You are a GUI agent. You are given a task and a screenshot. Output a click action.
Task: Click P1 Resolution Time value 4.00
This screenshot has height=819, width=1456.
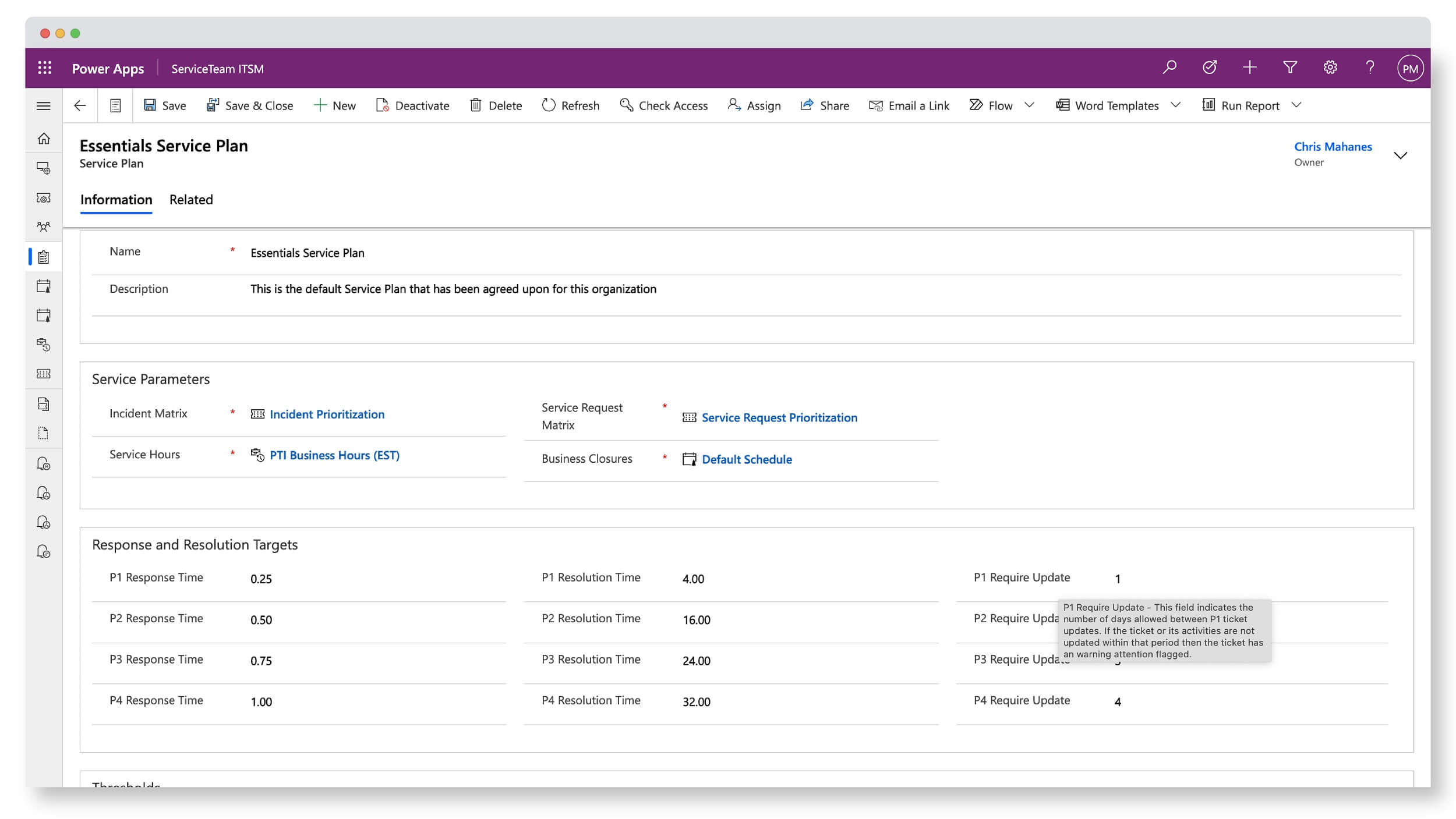[693, 579]
